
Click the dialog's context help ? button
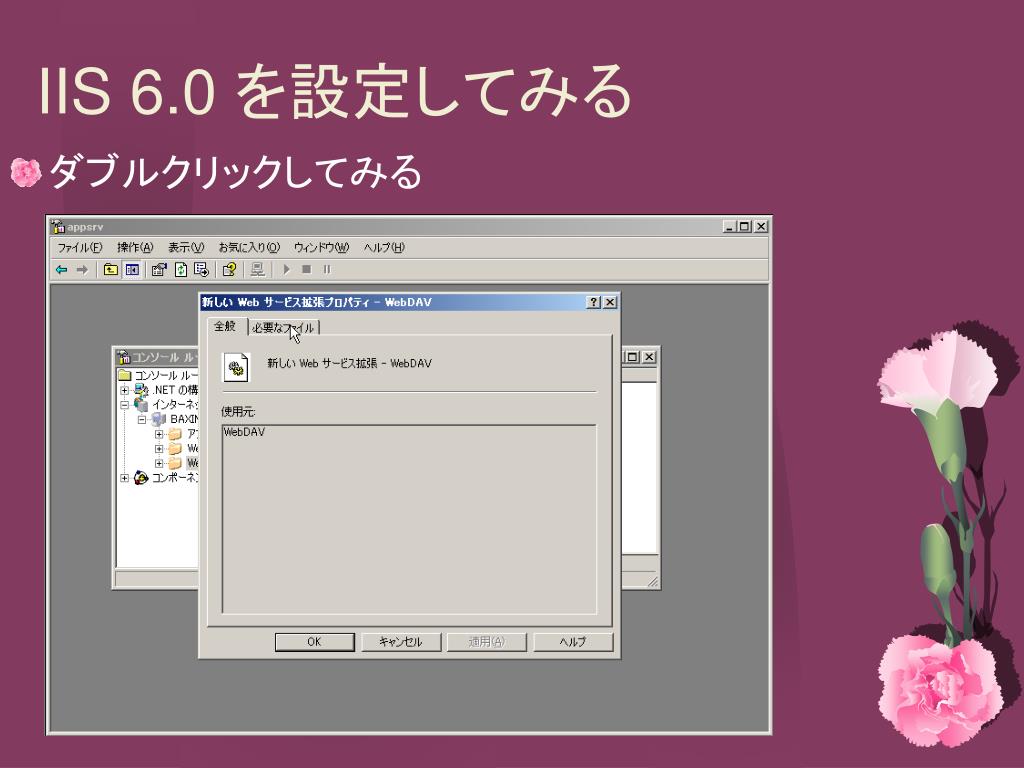coord(593,302)
